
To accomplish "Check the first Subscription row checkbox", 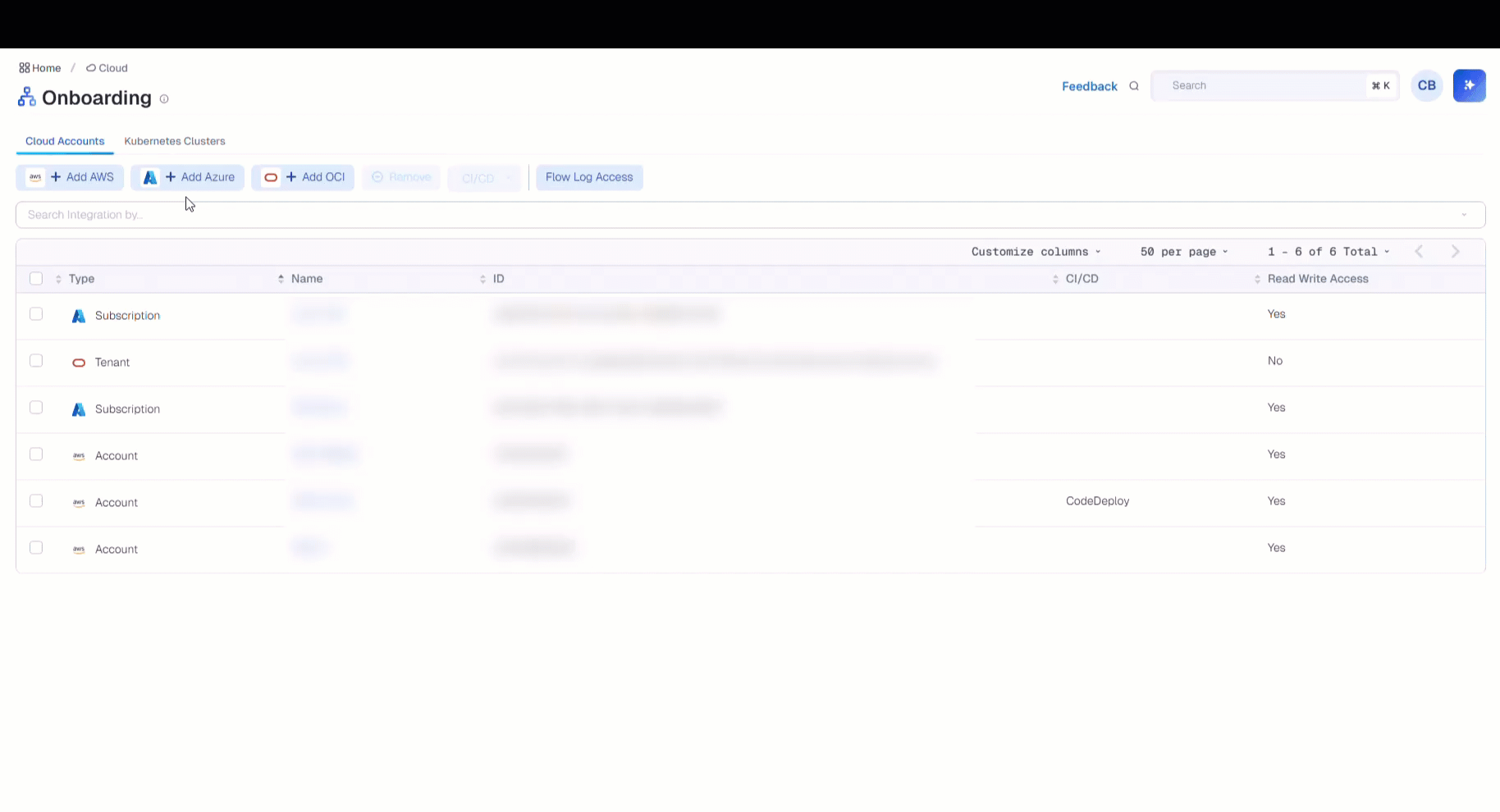I will click(36, 314).
